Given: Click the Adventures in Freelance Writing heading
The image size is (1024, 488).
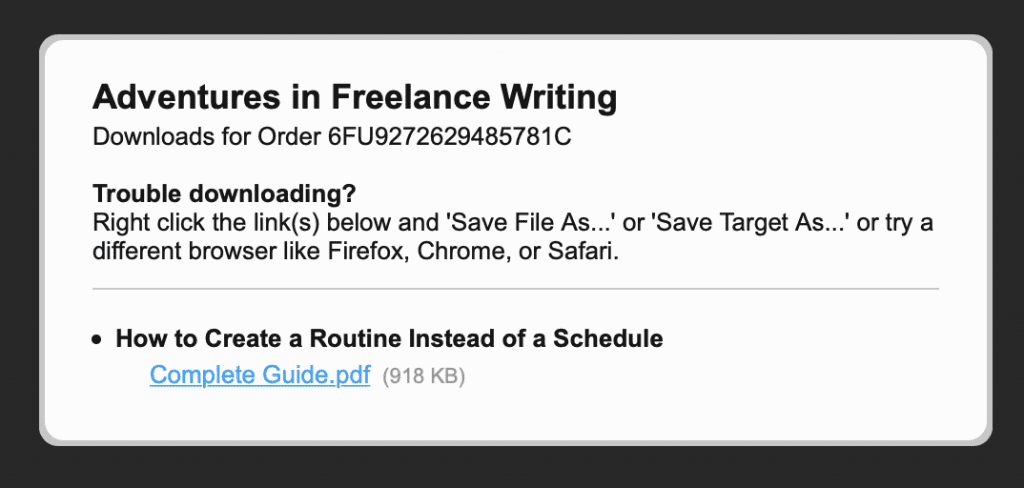Looking at the screenshot, I should point(354,98).
